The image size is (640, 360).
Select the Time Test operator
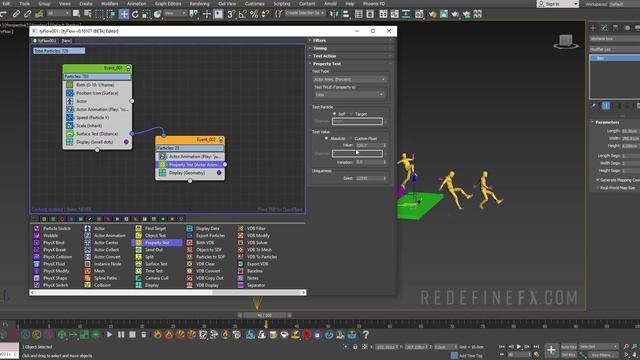pyautogui.click(x=154, y=271)
